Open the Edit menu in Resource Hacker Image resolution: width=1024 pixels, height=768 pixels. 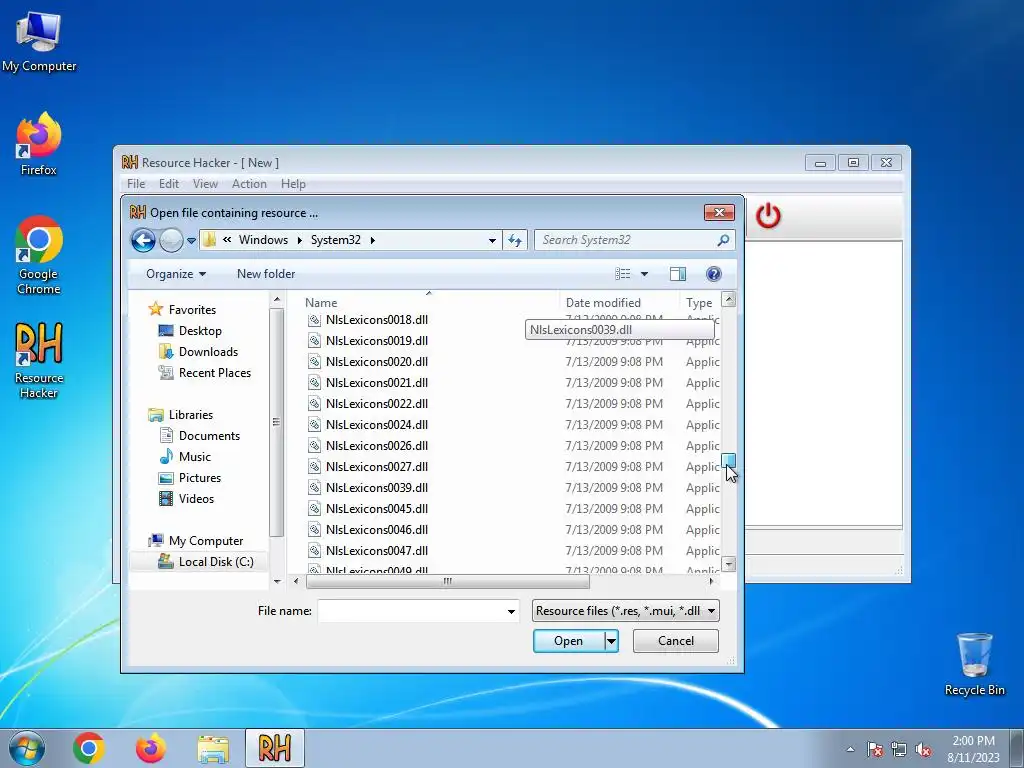pyautogui.click(x=168, y=184)
